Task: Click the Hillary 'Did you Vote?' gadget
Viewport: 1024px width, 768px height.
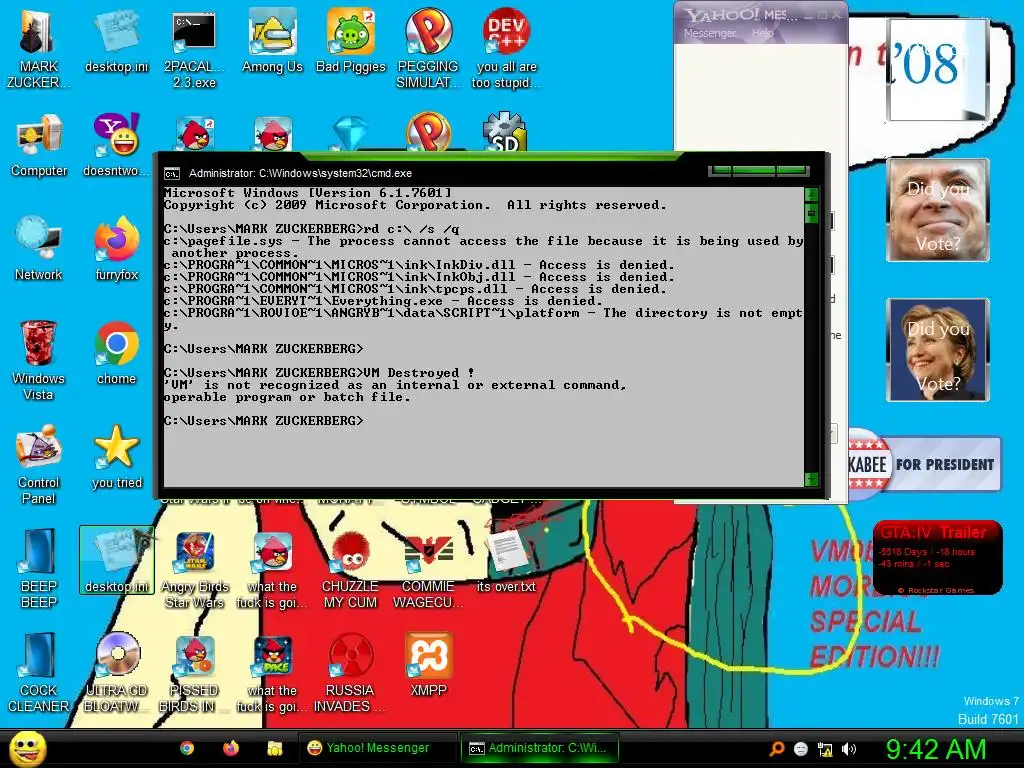Action: tap(938, 350)
